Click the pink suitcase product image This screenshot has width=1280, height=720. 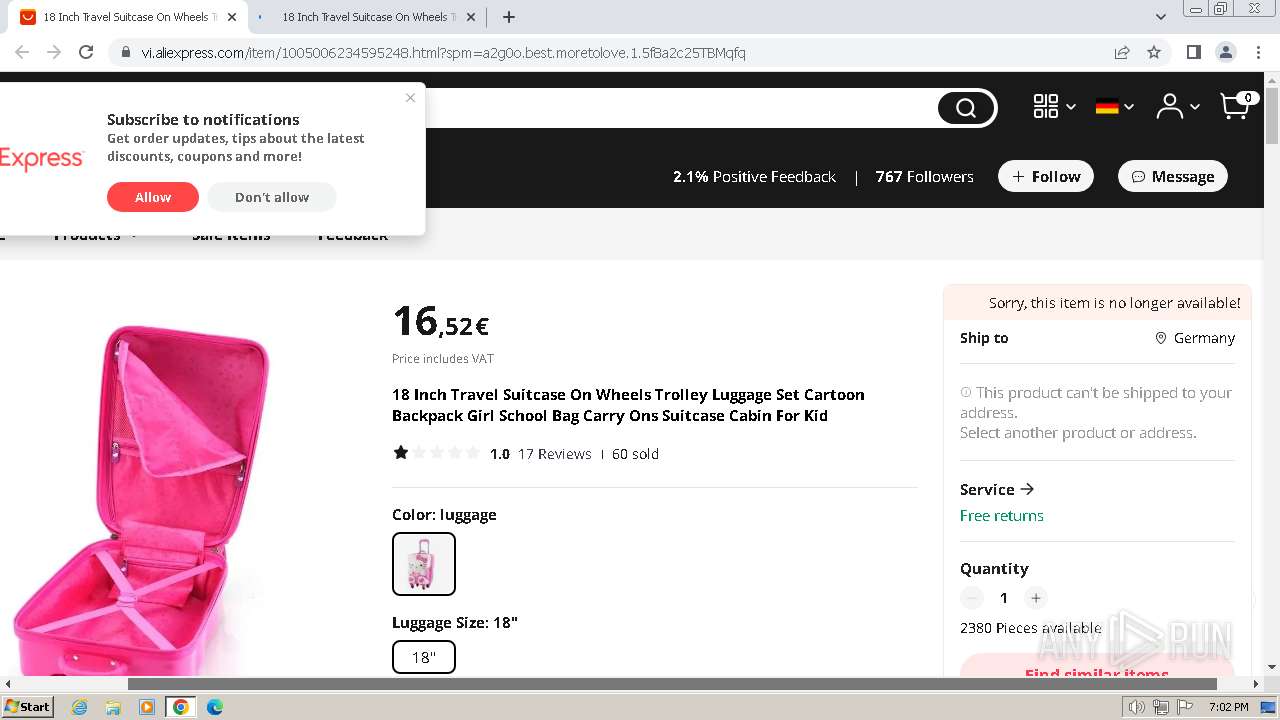(140, 500)
